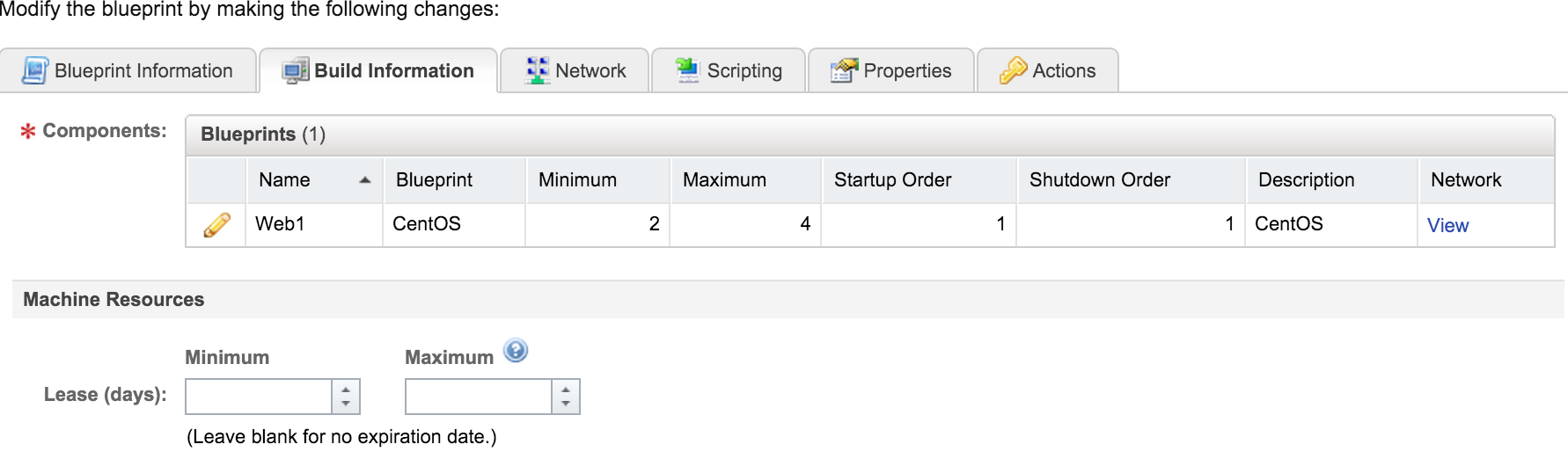
Task: Click the Maximum lease days input field
Action: pos(479,397)
